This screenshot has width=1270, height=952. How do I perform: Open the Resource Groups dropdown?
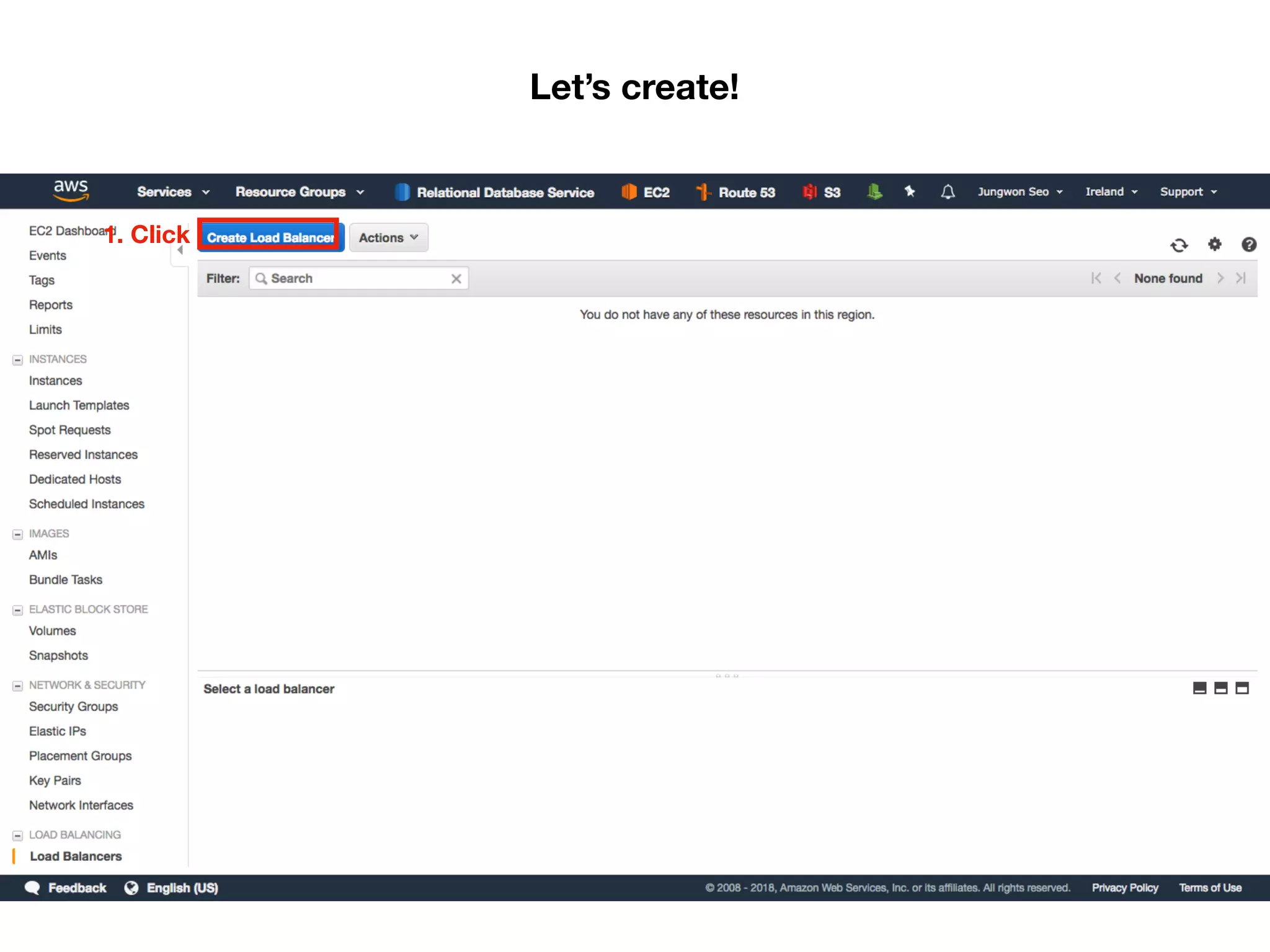pyautogui.click(x=300, y=192)
